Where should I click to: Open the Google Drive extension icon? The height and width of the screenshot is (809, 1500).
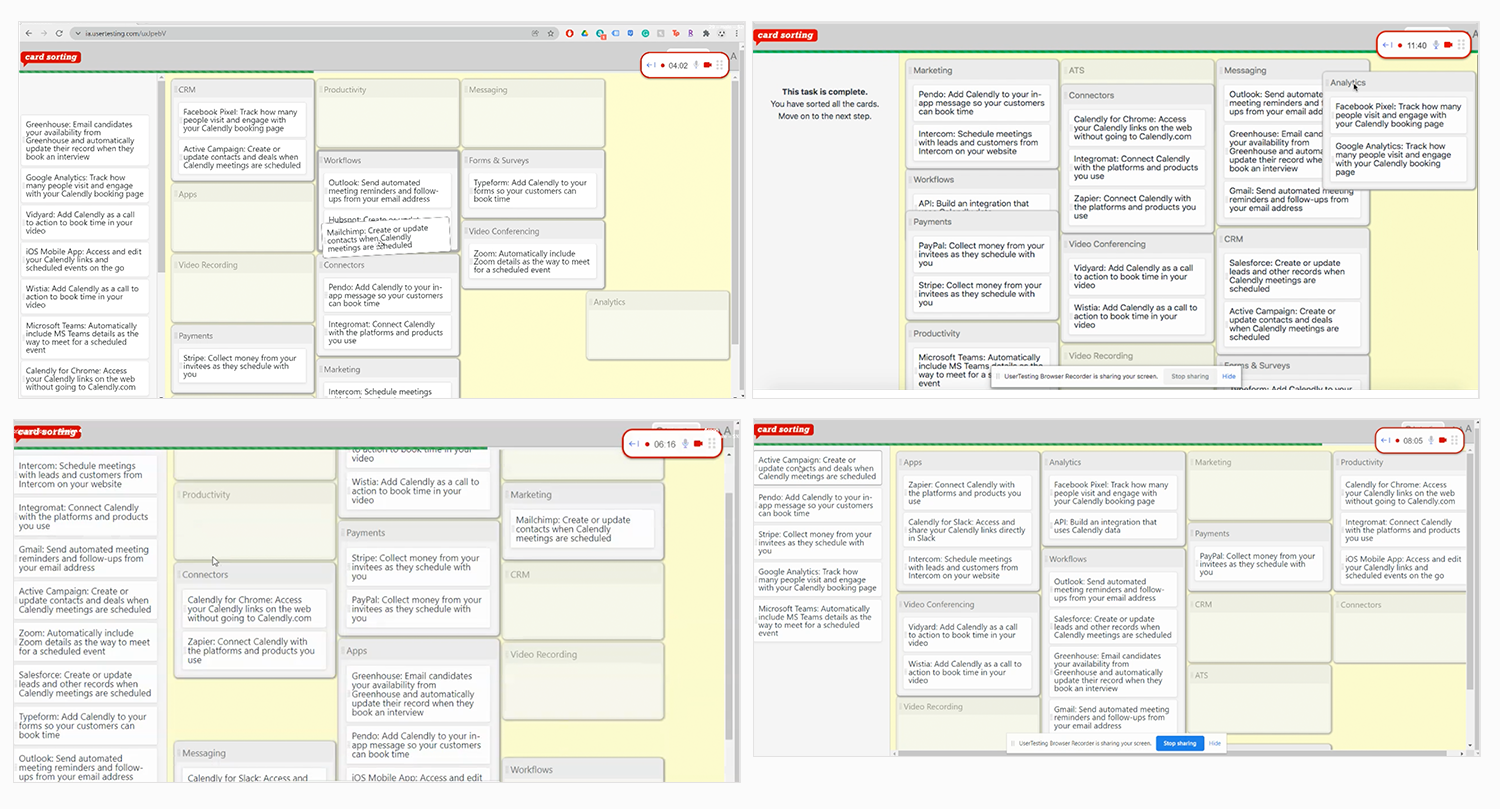(584, 33)
